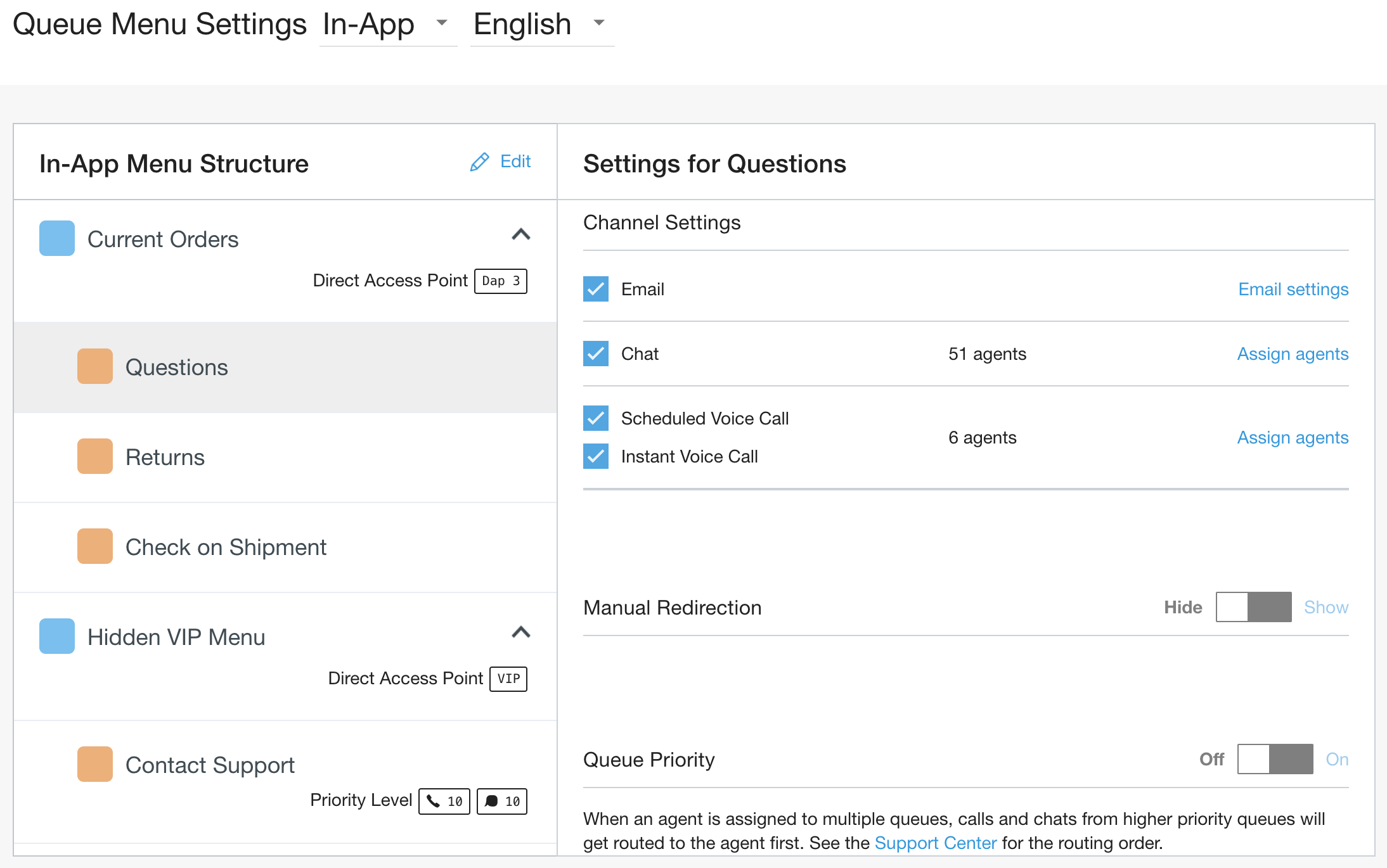Viewport: 1387px width, 868px height.
Task: Click Assign agents for Chat
Action: [1293, 354]
